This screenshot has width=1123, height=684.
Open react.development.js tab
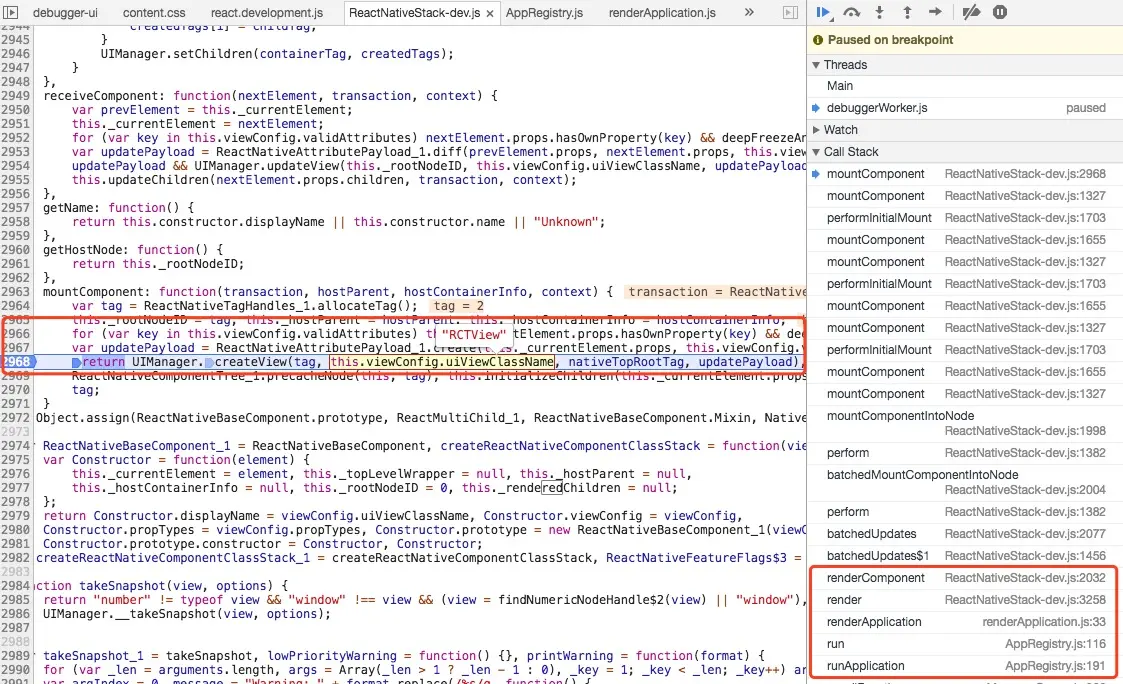(267, 13)
